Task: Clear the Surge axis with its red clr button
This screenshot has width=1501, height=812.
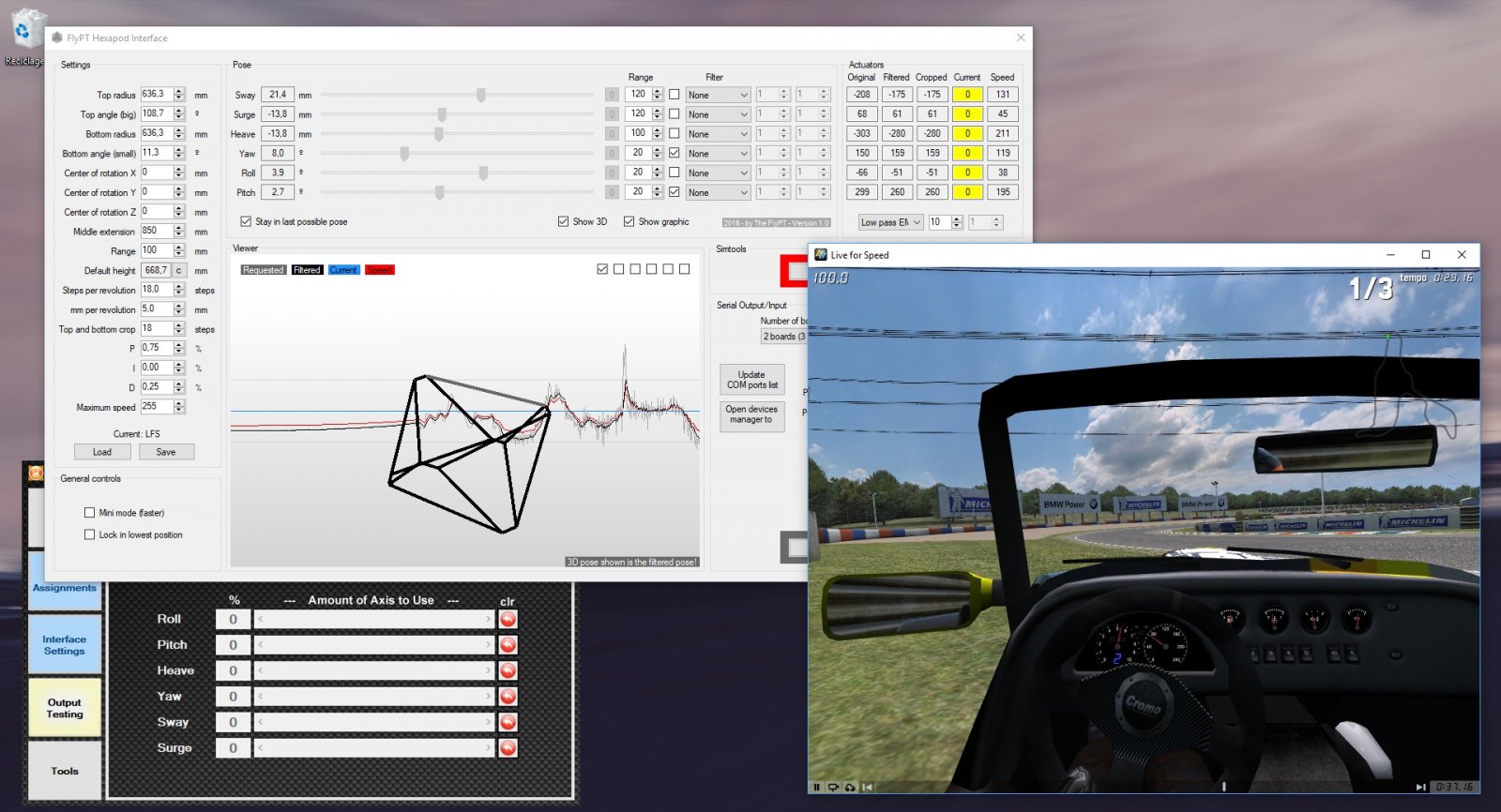Action: 508,748
